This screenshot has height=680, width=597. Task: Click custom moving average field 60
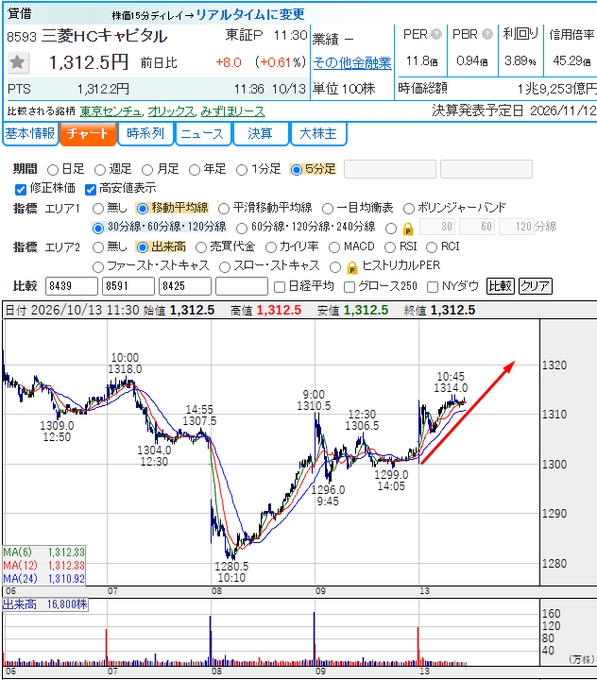tap(477, 227)
